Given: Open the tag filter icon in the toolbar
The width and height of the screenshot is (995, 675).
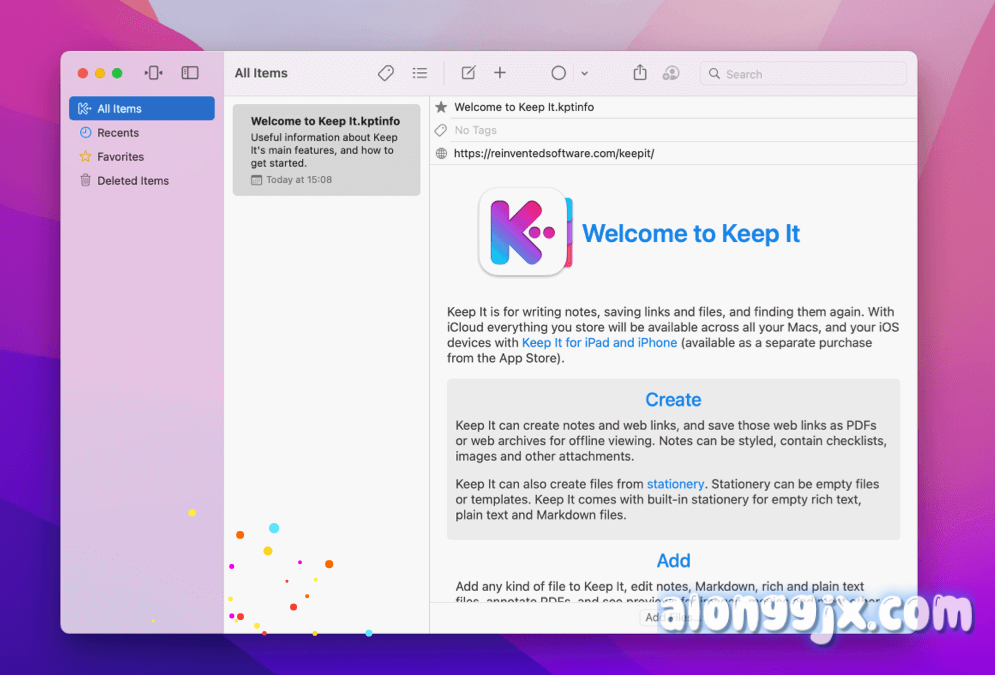Looking at the screenshot, I should click(386, 73).
